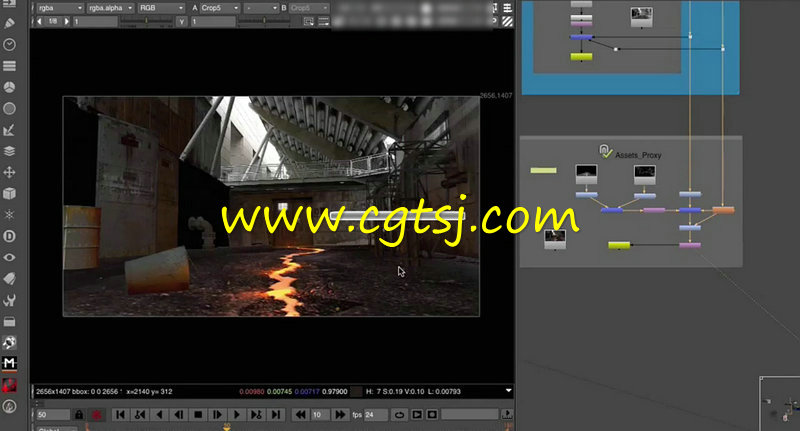Click the gain slider in the viewer toolbar
This screenshot has width=800, height=431.
(146, 21)
